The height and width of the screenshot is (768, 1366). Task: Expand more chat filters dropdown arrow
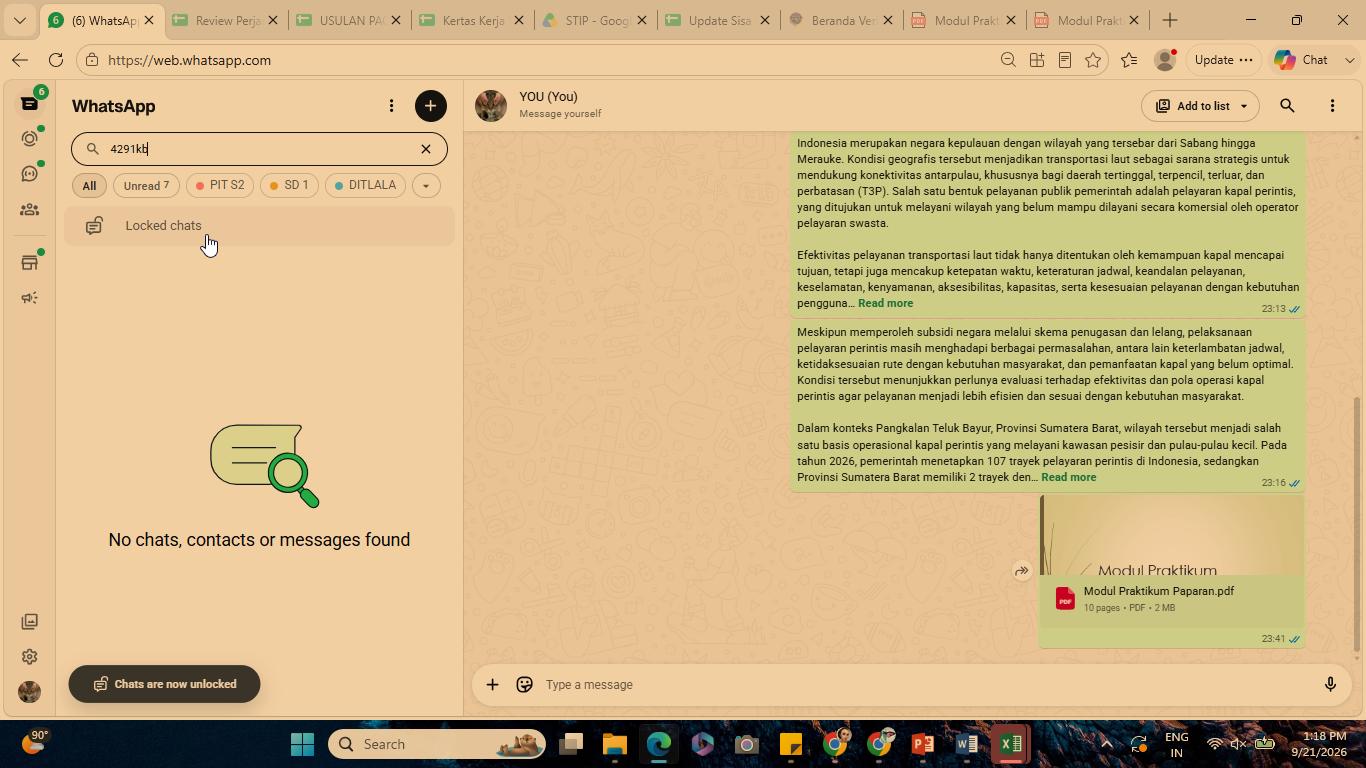point(426,186)
